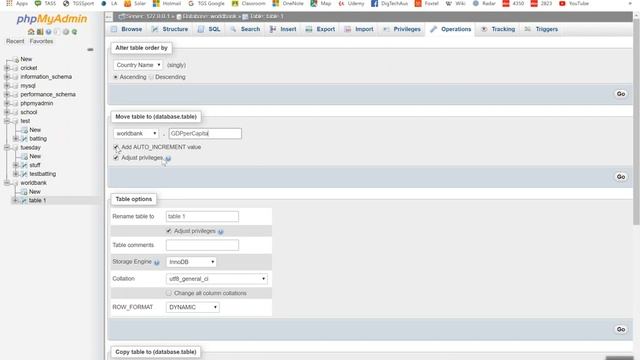Open DYNAMIC row format dropdown
640x360 pixels.
click(193, 307)
